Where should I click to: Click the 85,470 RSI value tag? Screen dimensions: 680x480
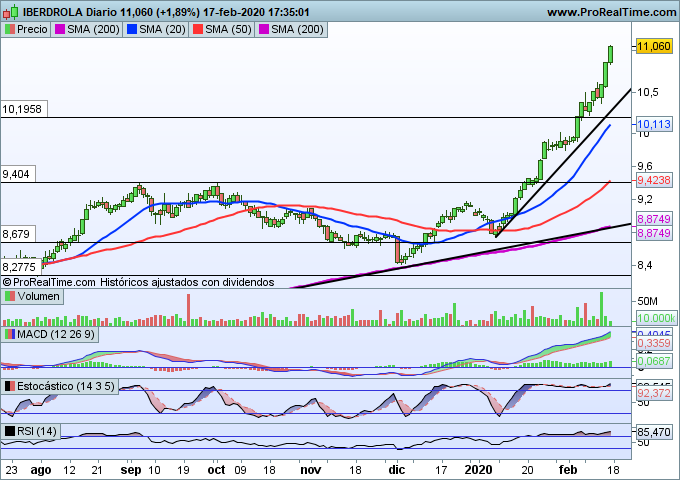(x=654, y=432)
